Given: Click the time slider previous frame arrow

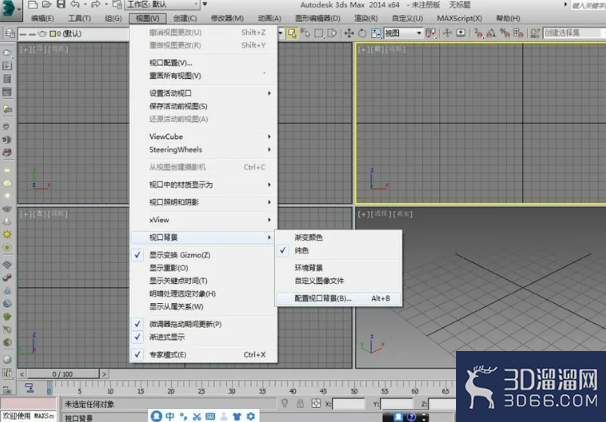Looking at the screenshot, I should coord(22,374).
